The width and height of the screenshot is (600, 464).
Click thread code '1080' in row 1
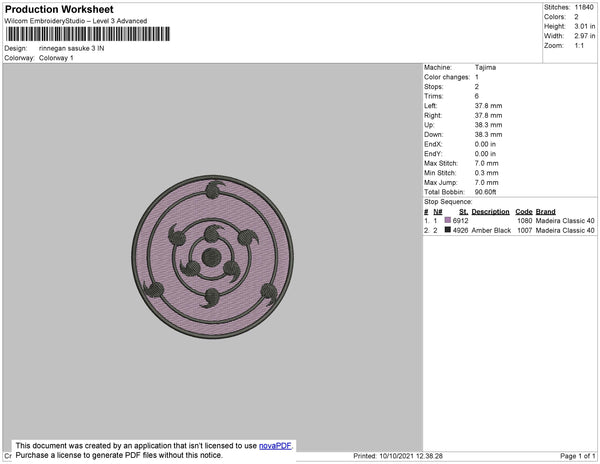coord(524,221)
